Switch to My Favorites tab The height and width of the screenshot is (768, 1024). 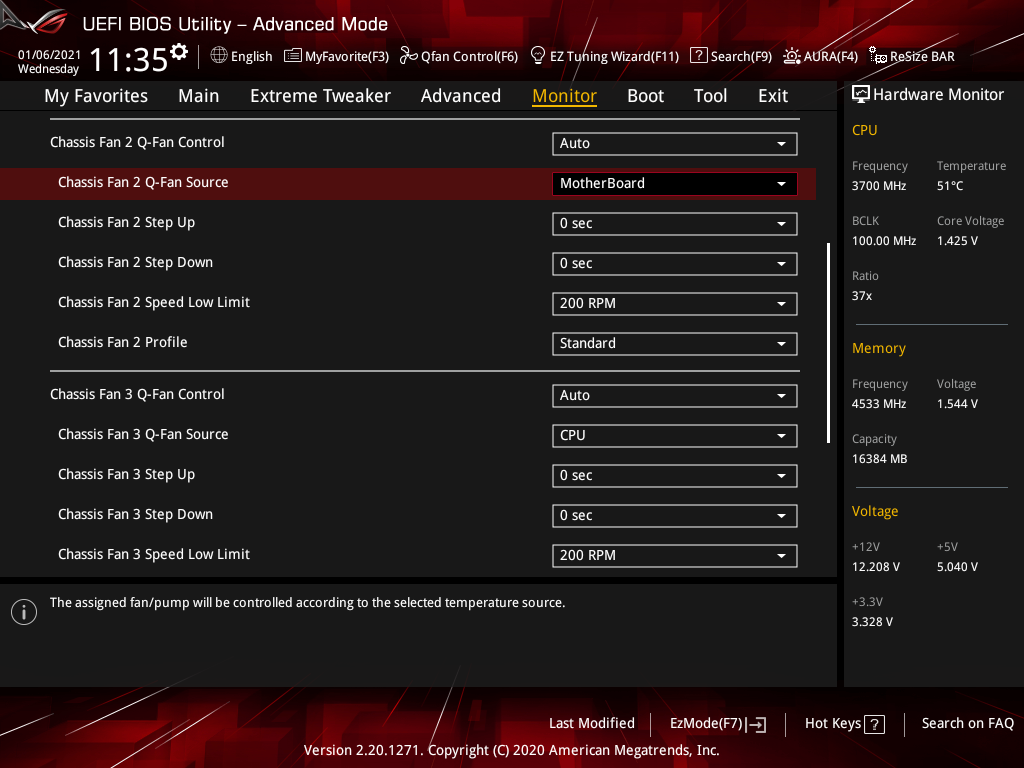tap(96, 96)
